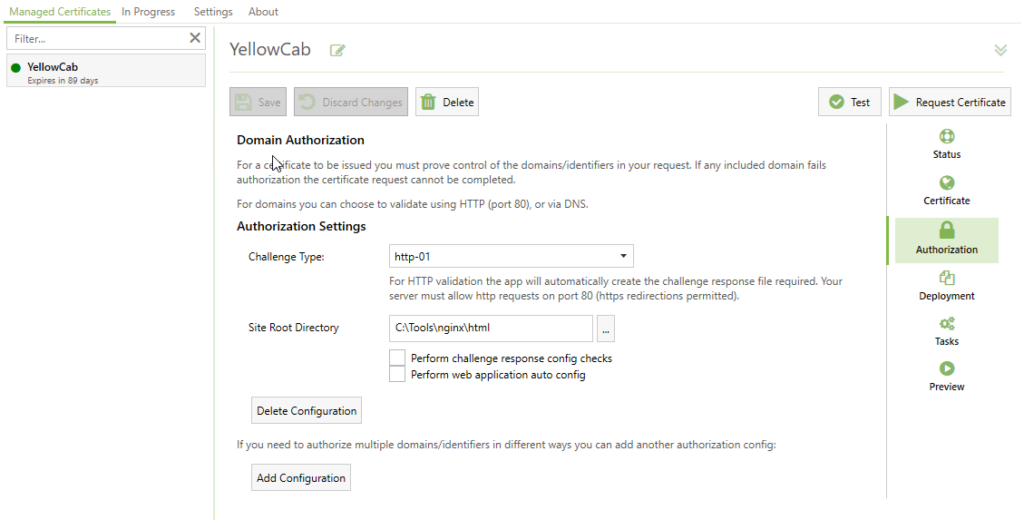Enable Perform challenge response config checks
The image size is (1024, 520).
[397, 358]
